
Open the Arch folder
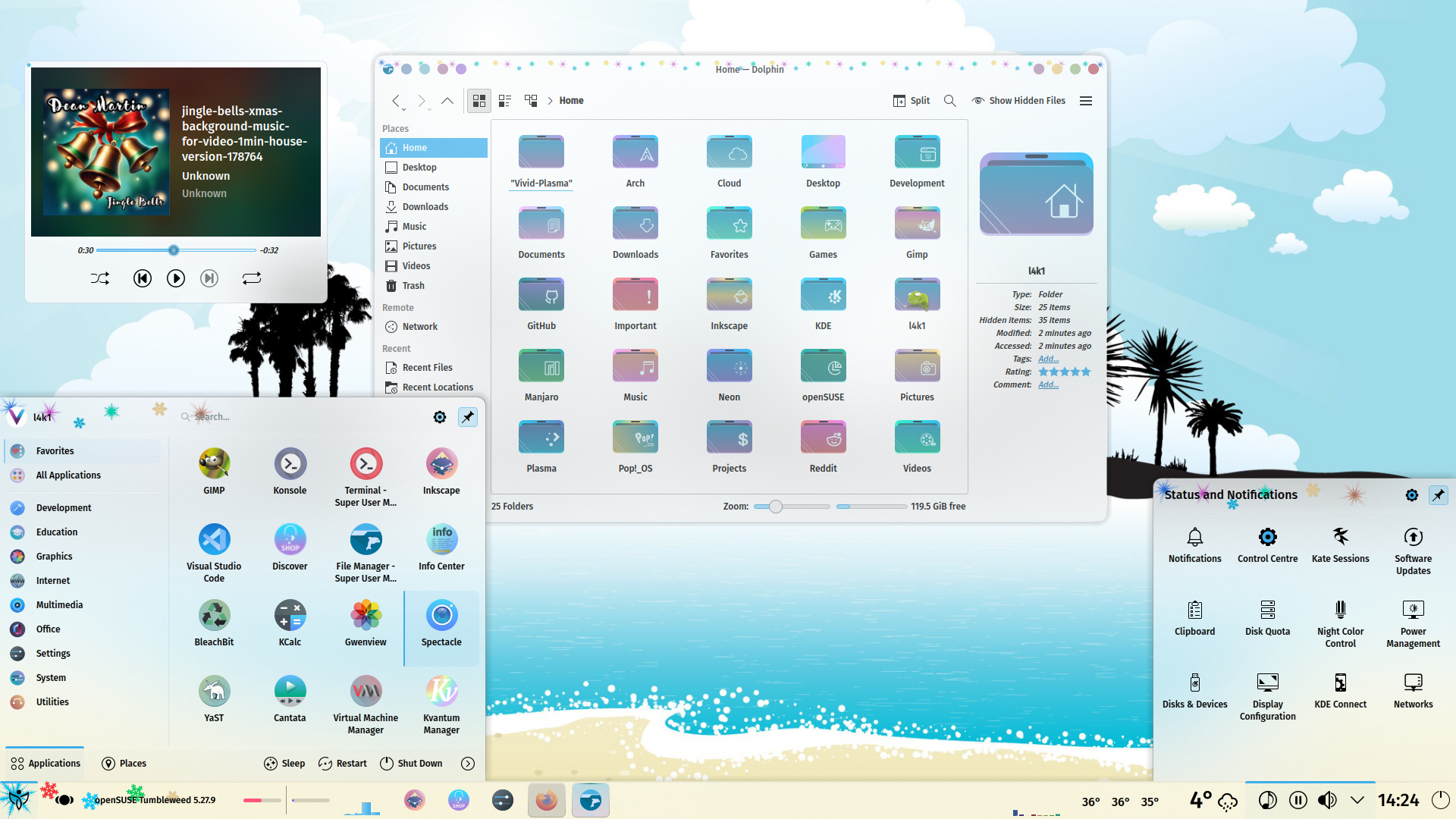point(635,162)
